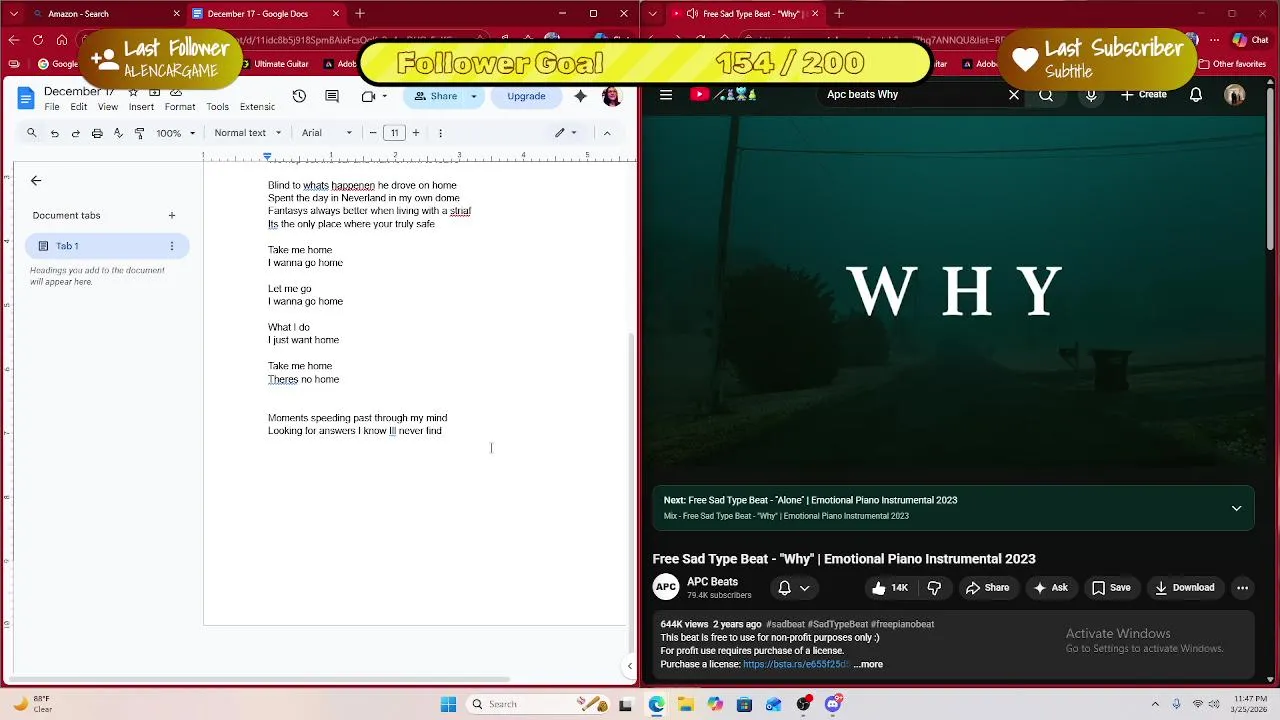Print the document from the toolbar
1280x720 pixels.
(97, 132)
